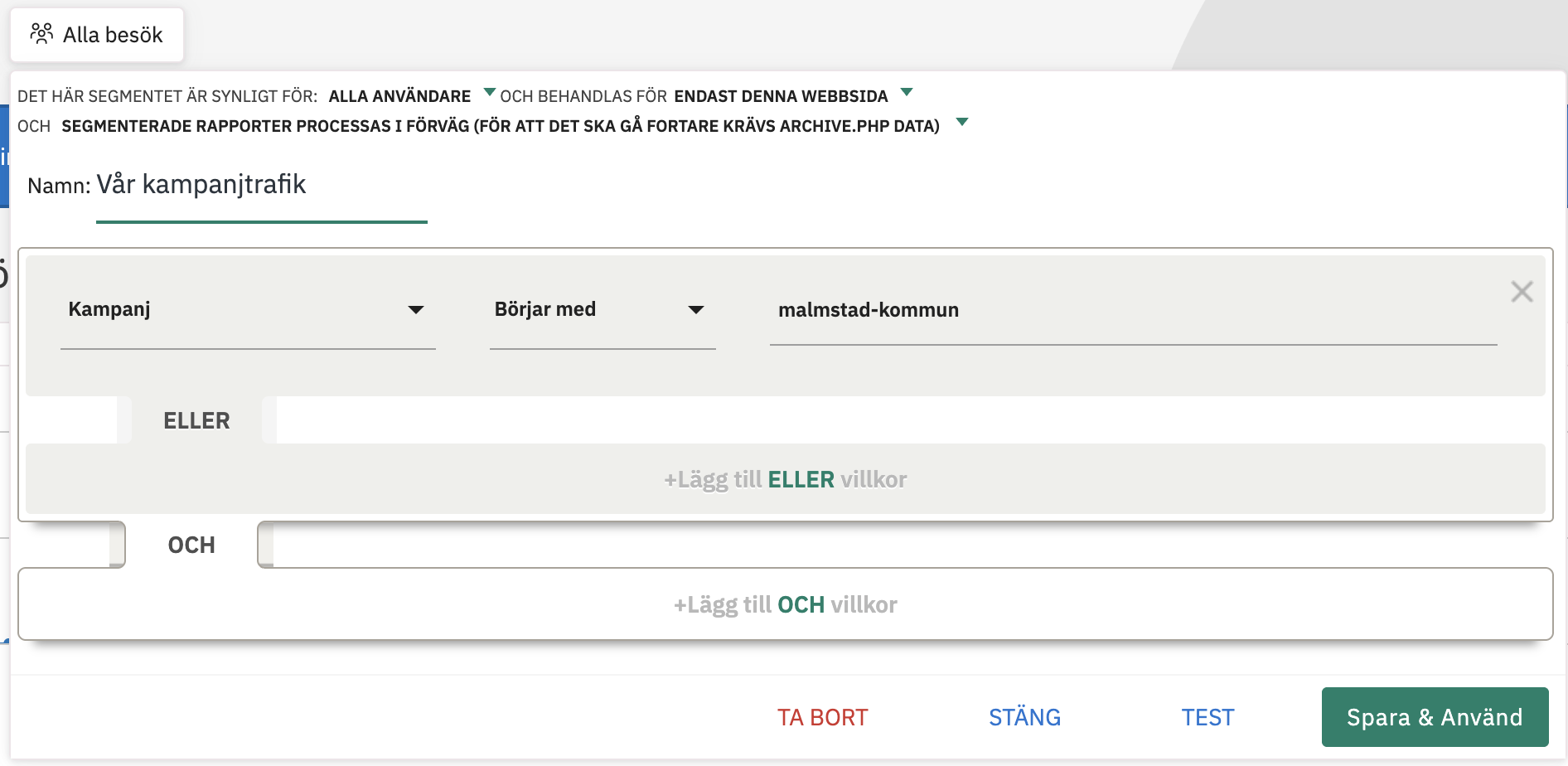
Task: Click the triangle after SEGMENTERADE RAPPORTER text
Action: [963, 121]
